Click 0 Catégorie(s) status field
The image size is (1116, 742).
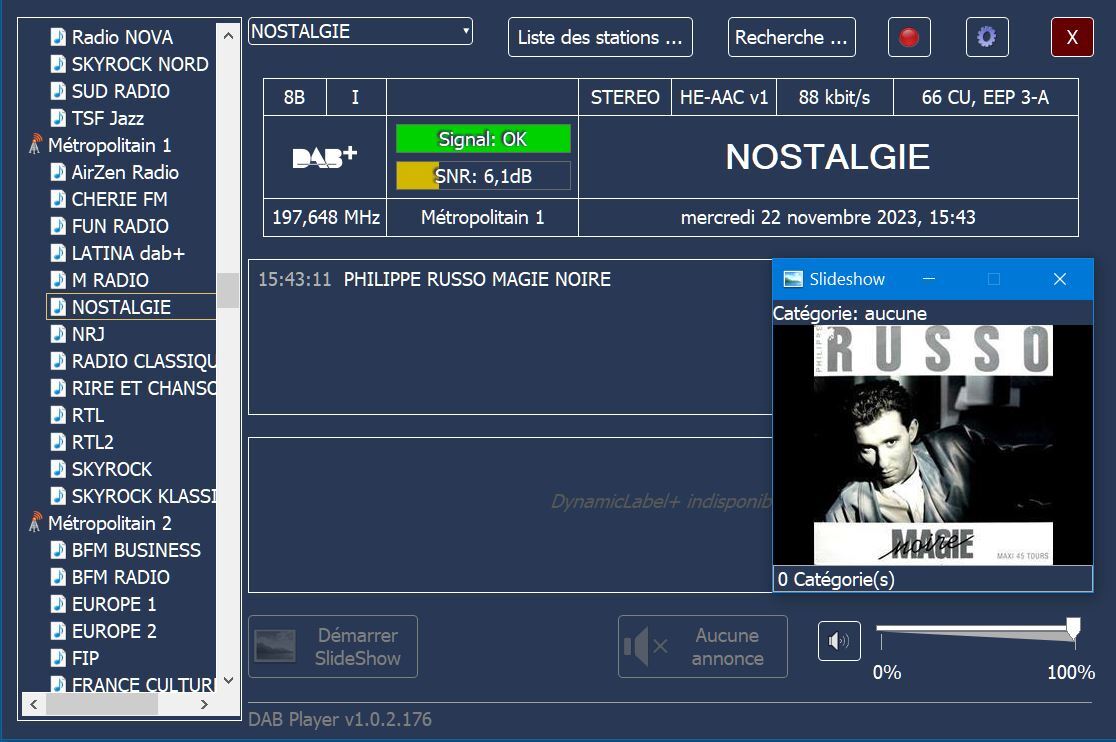[933, 579]
